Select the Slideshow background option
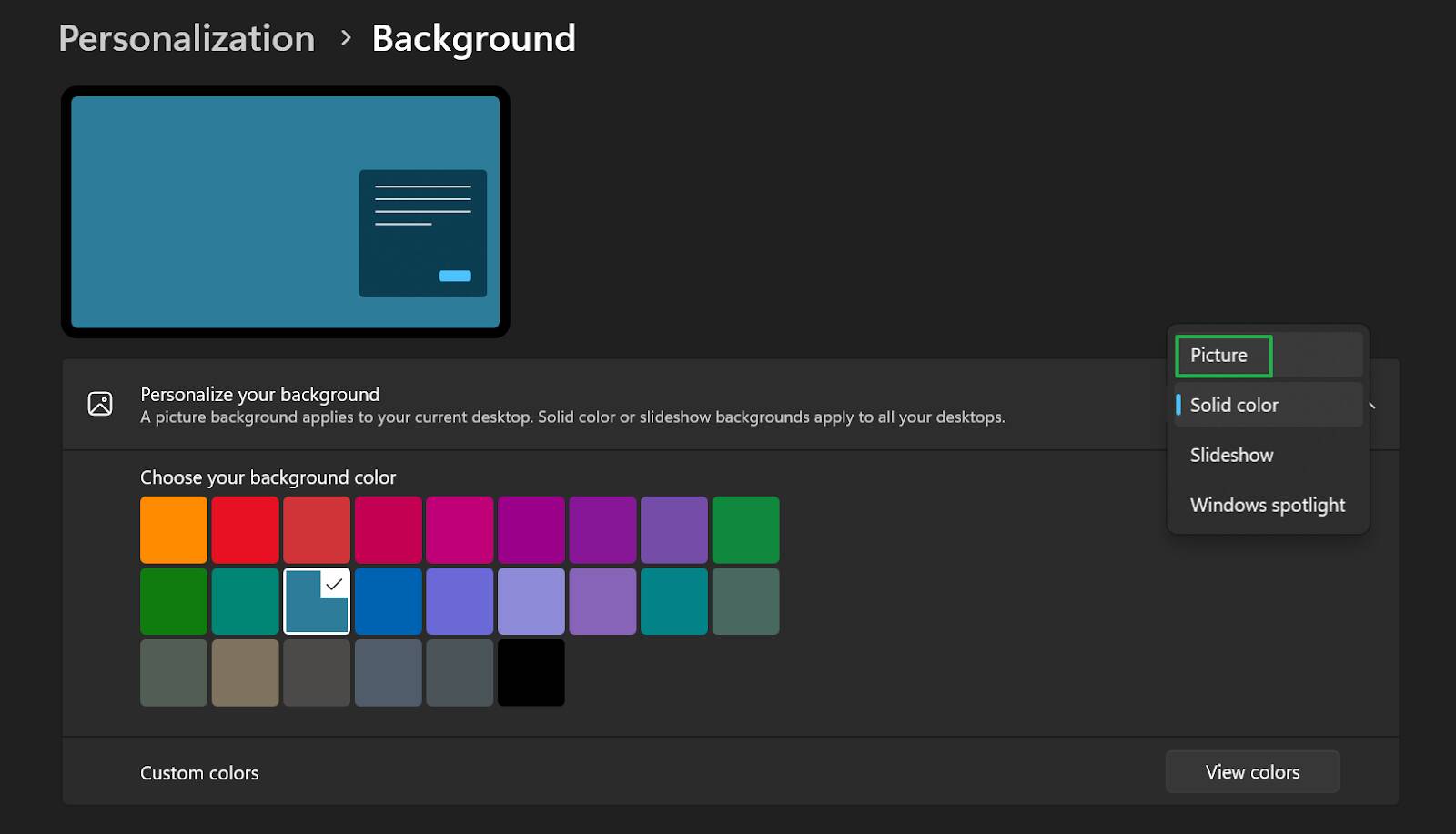Screen dimensions: 1456x834 coord(1231,456)
